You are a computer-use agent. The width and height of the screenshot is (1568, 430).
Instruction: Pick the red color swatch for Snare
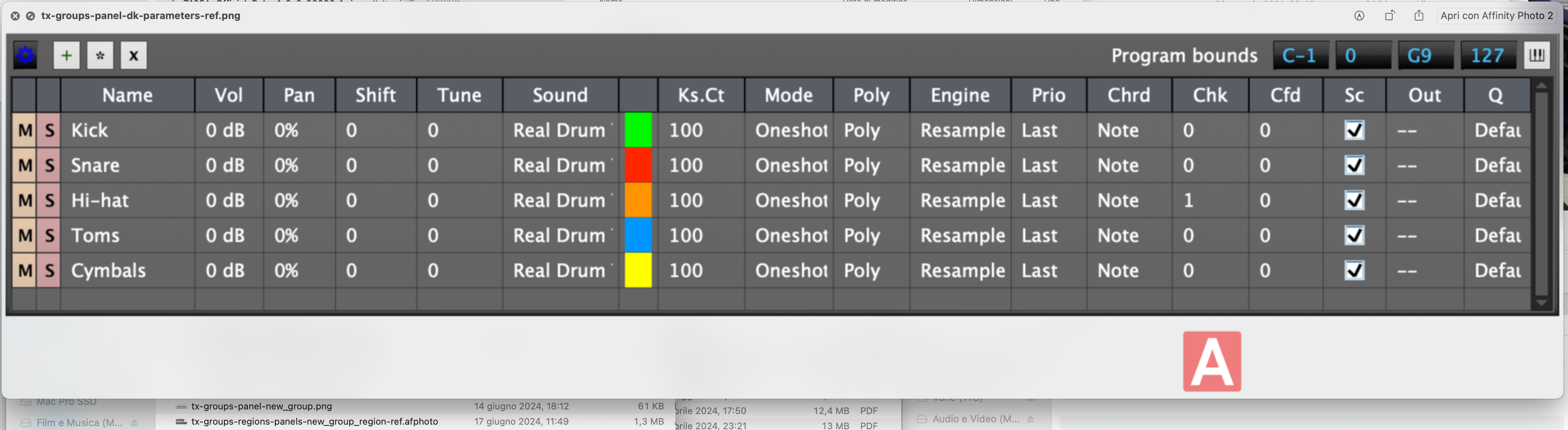click(x=638, y=165)
